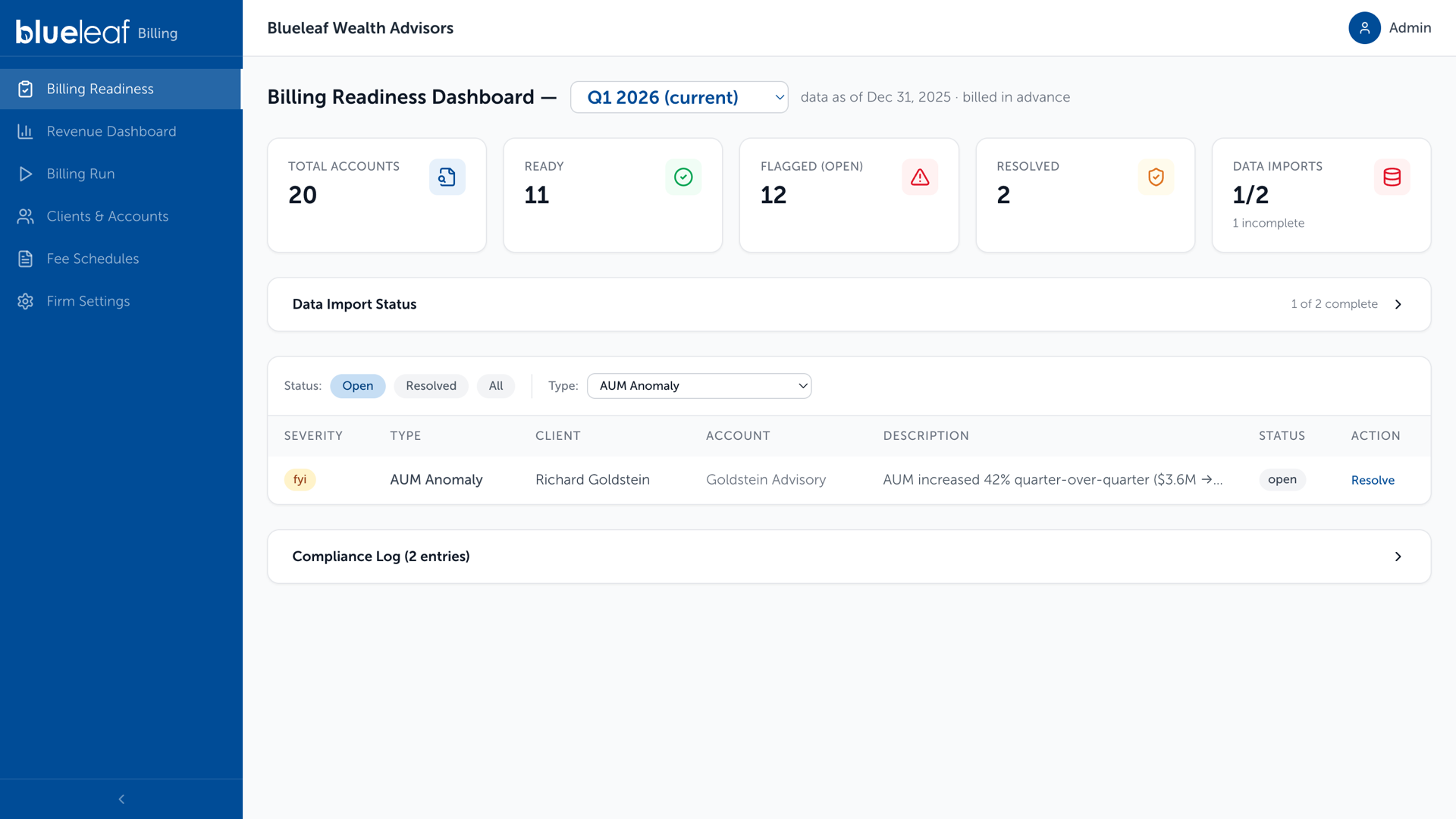Click the Compliance Log (2 entries) heading

click(x=381, y=557)
